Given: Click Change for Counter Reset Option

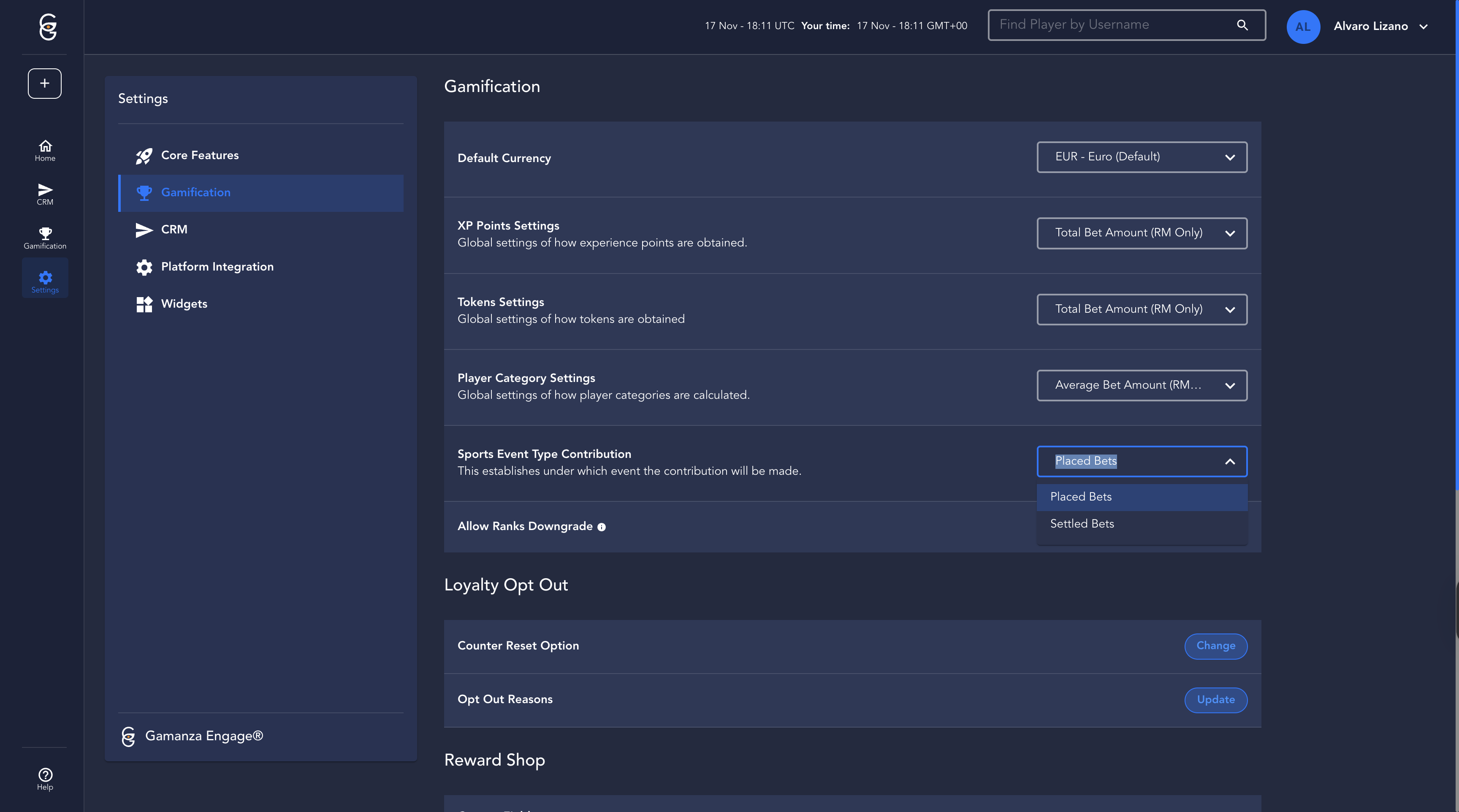Looking at the screenshot, I should tap(1215, 646).
